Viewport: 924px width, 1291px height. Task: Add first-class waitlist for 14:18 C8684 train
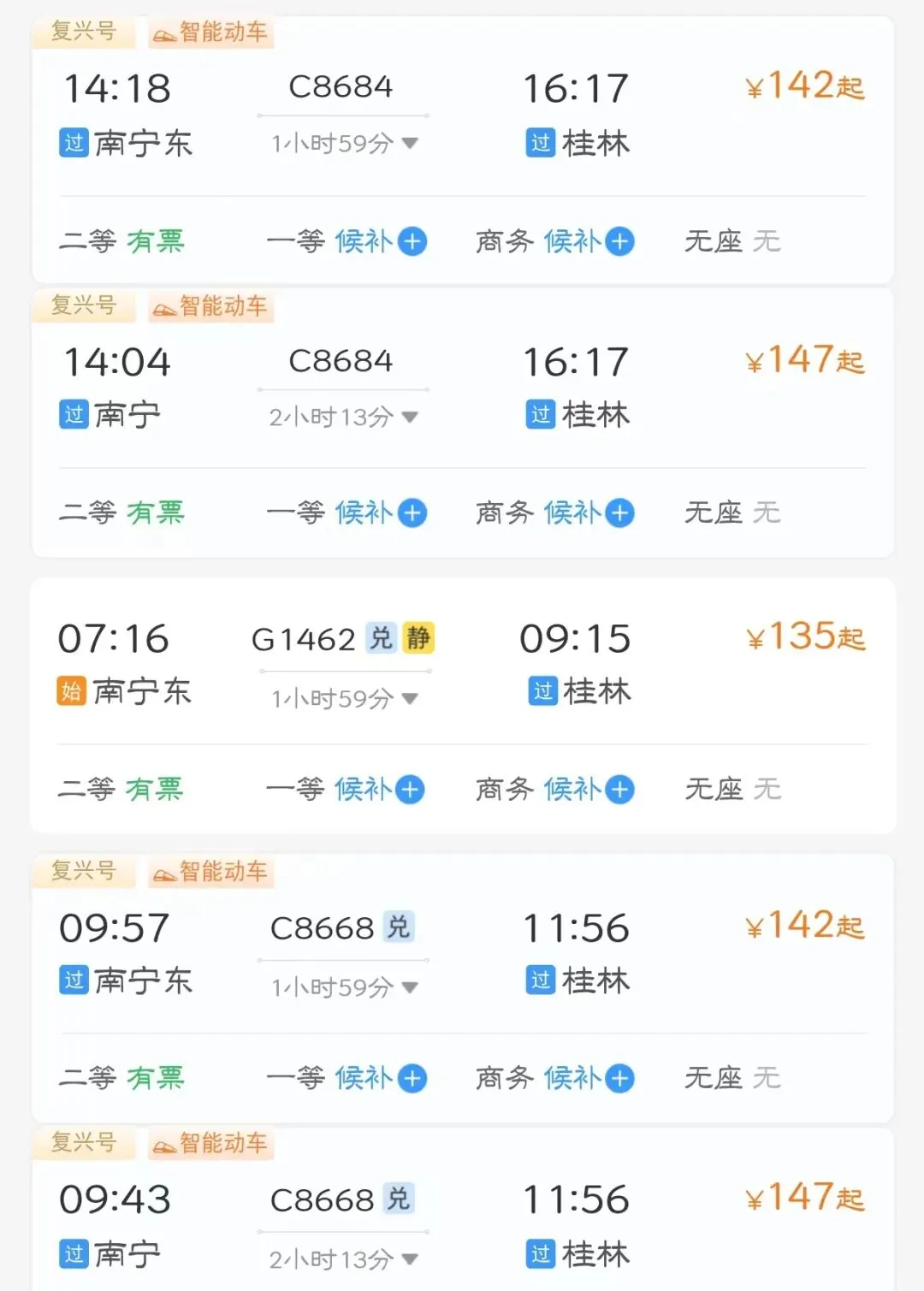[x=412, y=241]
